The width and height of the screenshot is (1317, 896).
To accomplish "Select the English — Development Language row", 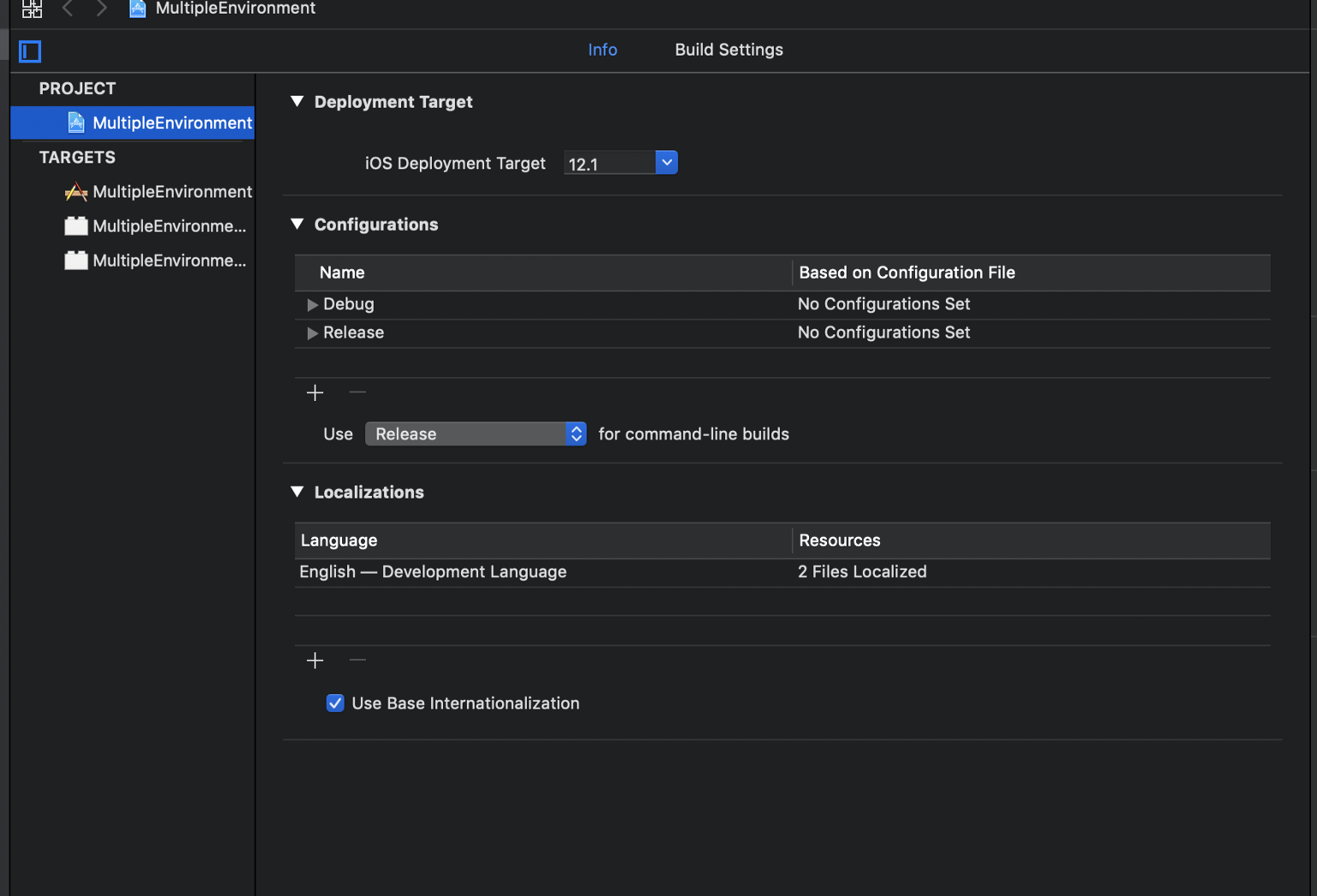I will (x=783, y=572).
